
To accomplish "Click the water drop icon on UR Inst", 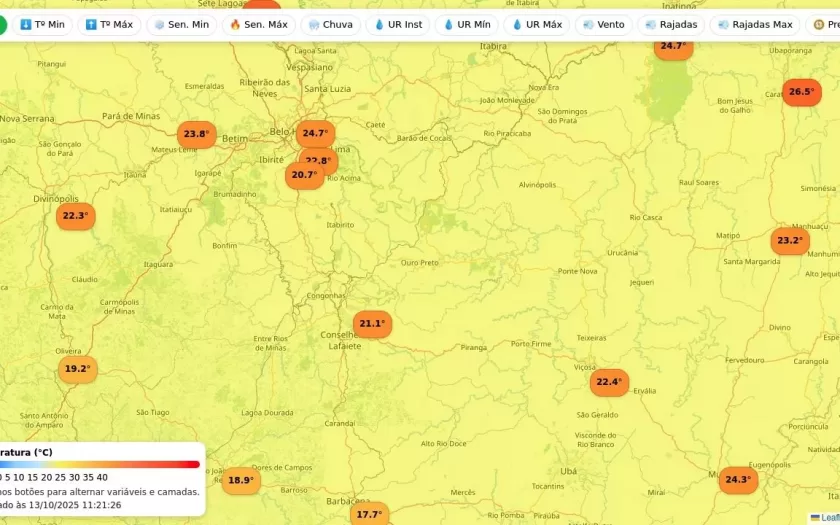I will click(379, 25).
